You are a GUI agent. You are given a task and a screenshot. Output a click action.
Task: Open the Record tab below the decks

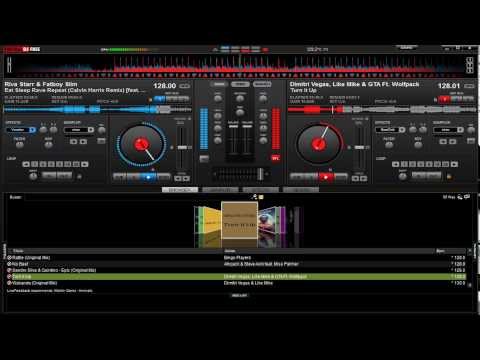pyautogui.click(x=301, y=190)
